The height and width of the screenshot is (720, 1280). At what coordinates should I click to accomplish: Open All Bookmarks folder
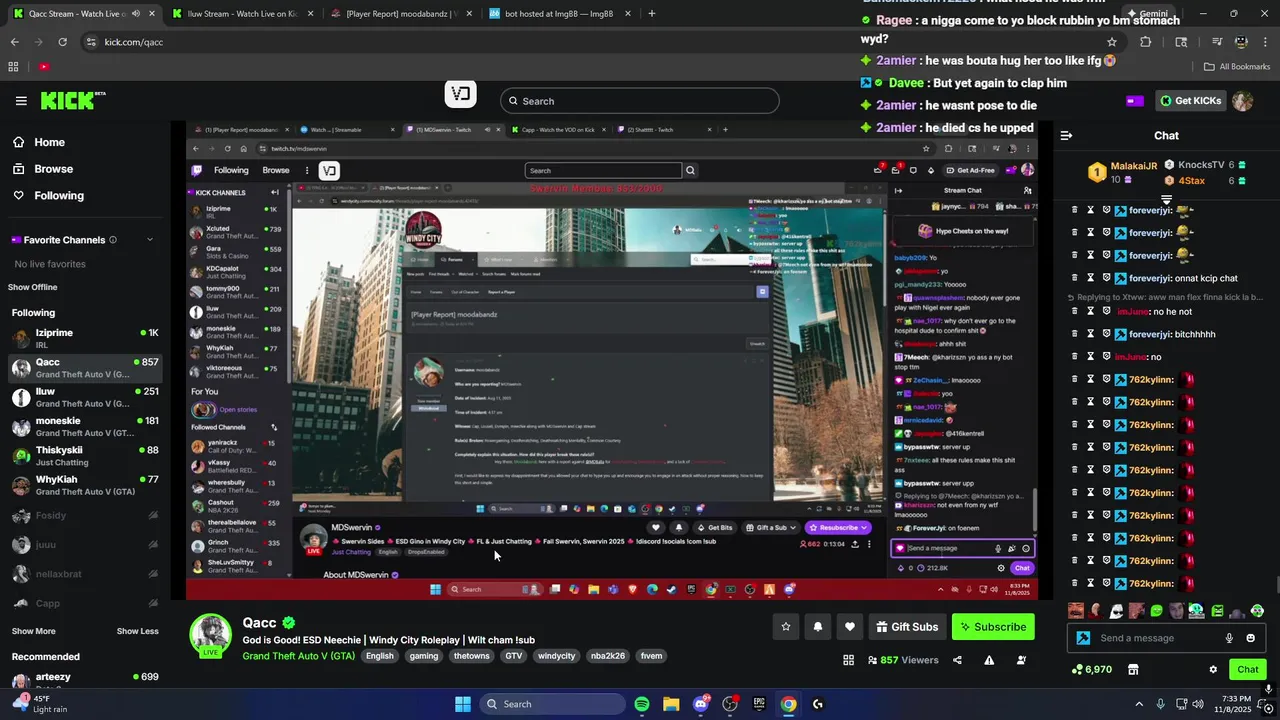[x=1237, y=67]
